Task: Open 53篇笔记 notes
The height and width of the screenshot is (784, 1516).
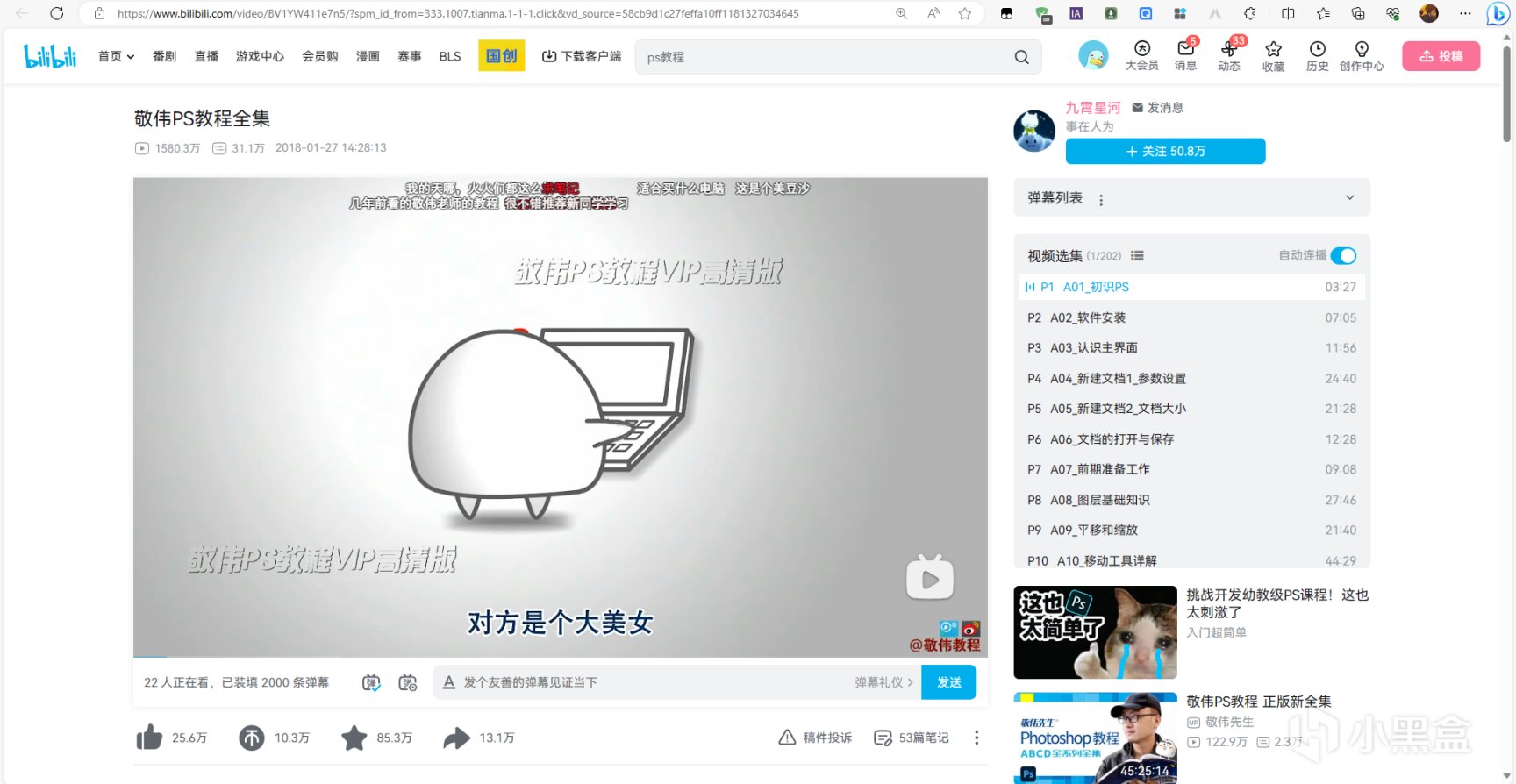Action: coord(912,738)
